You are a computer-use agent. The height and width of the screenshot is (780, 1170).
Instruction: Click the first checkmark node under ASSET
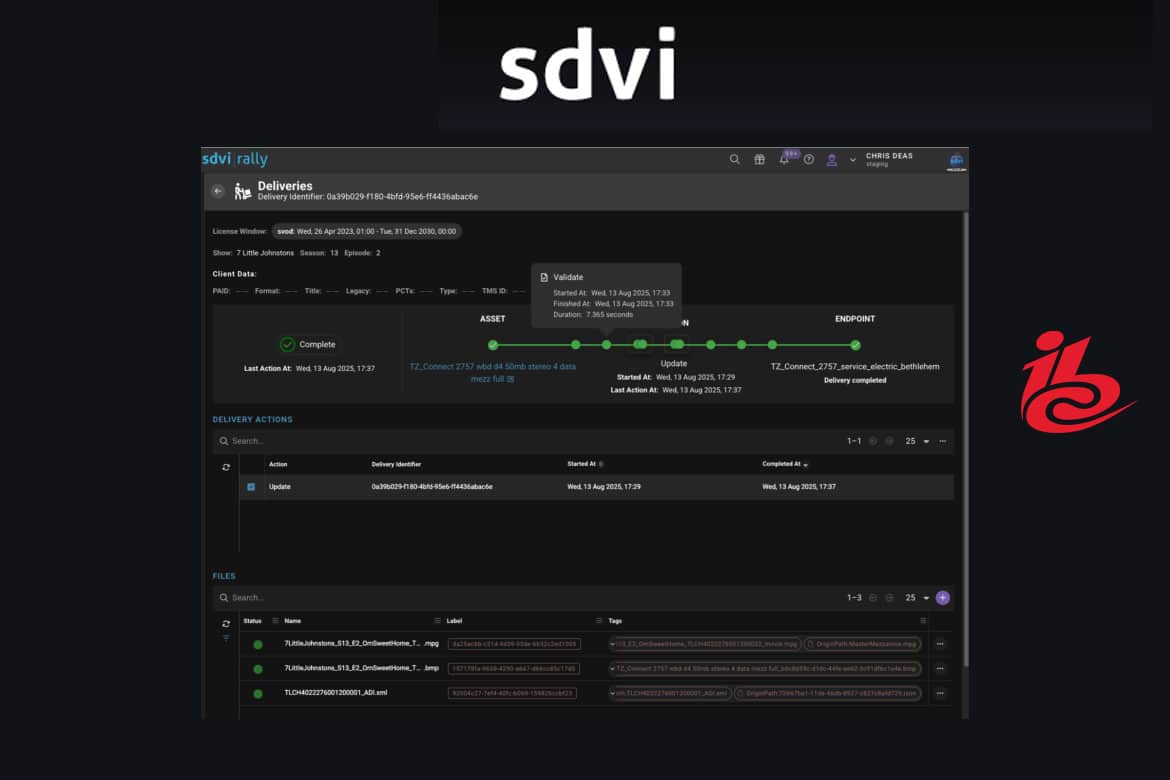[x=492, y=345]
